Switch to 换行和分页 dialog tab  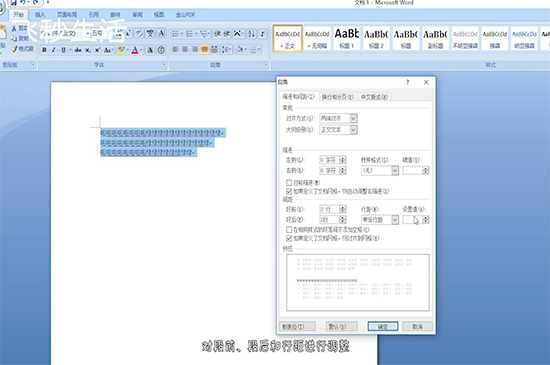337,97
